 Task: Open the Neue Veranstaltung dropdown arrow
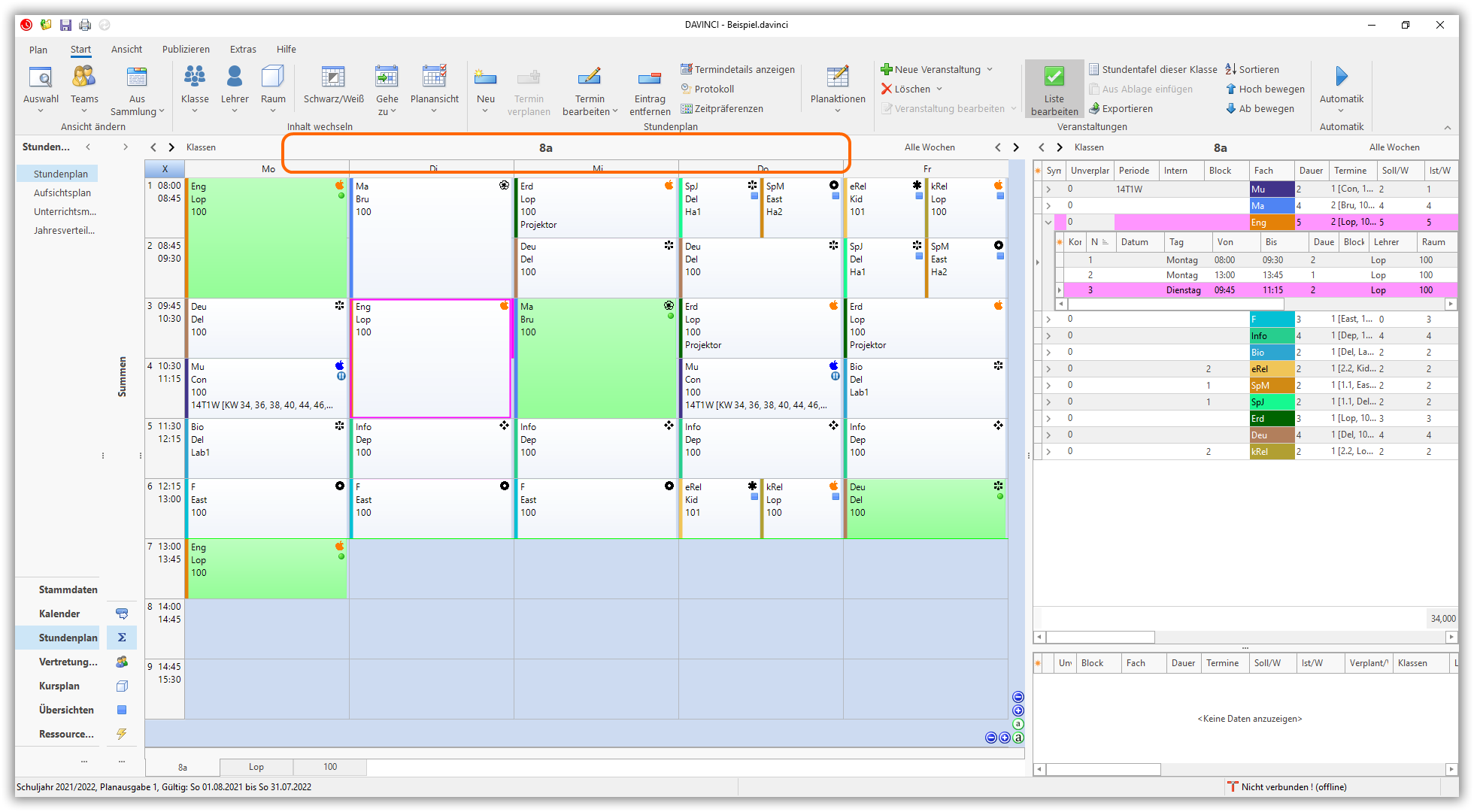(990, 69)
